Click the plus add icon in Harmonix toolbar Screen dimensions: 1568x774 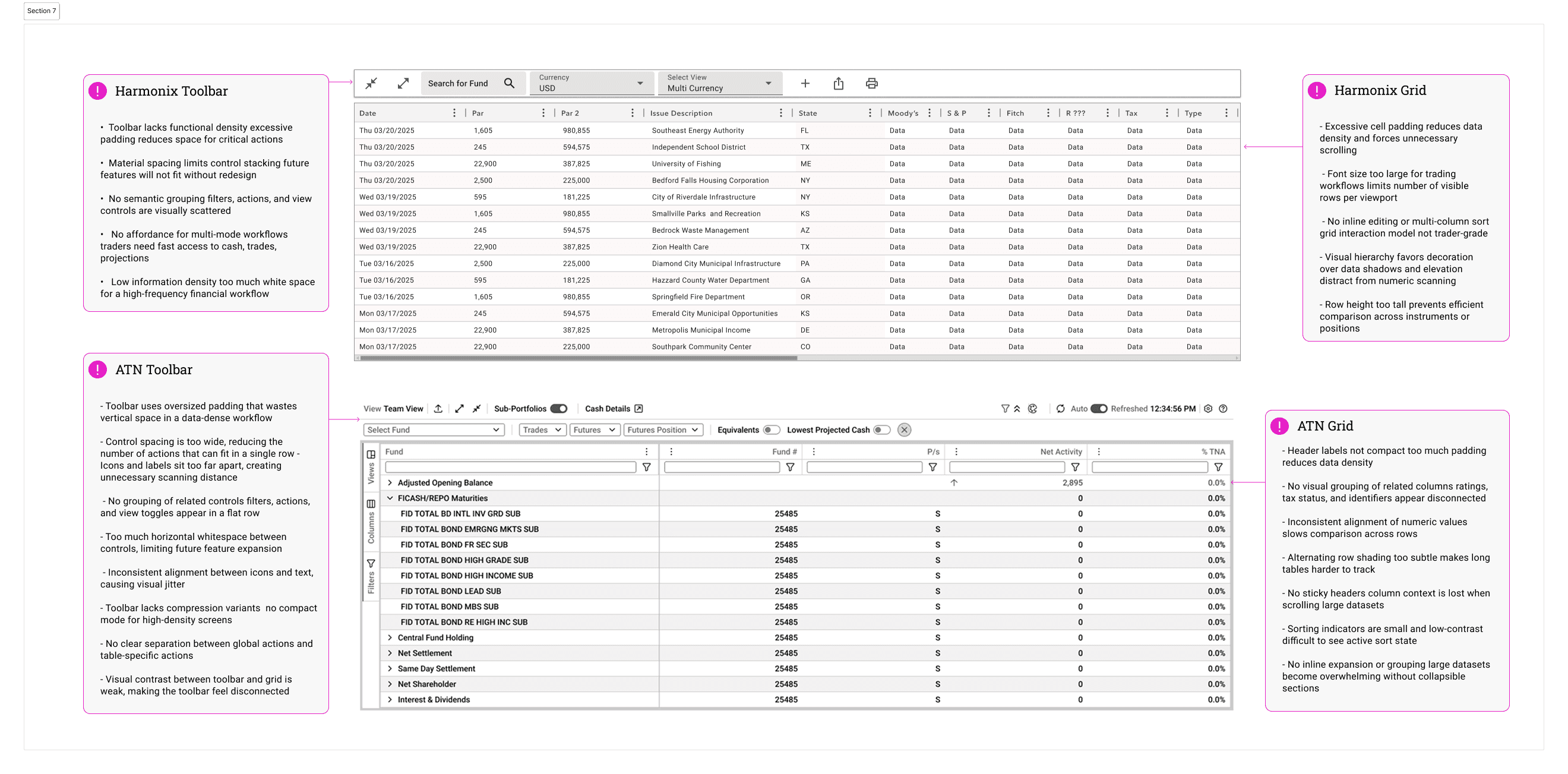coord(805,83)
